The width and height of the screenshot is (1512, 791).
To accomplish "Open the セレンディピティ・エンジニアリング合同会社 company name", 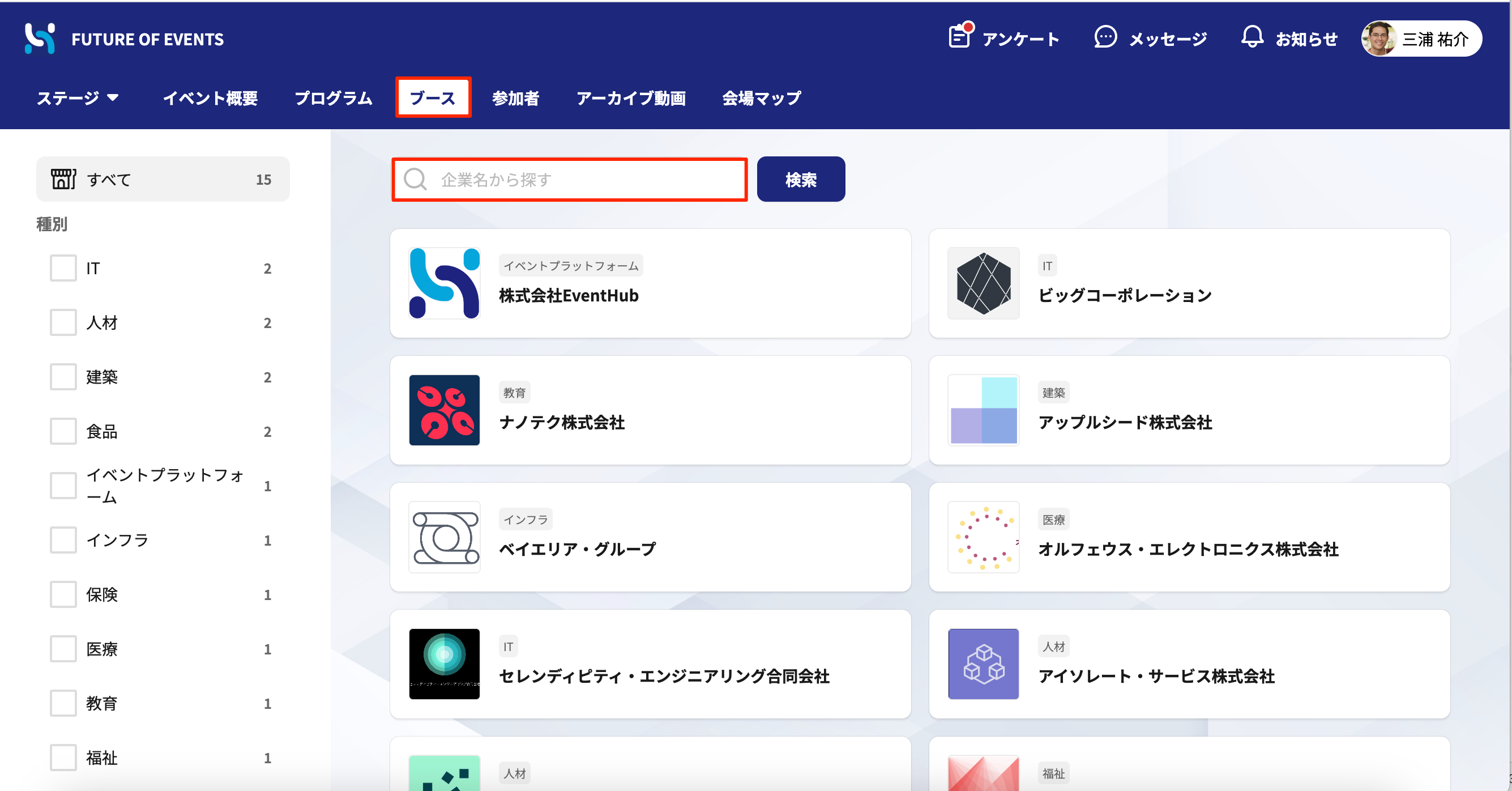I will pyautogui.click(x=664, y=676).
